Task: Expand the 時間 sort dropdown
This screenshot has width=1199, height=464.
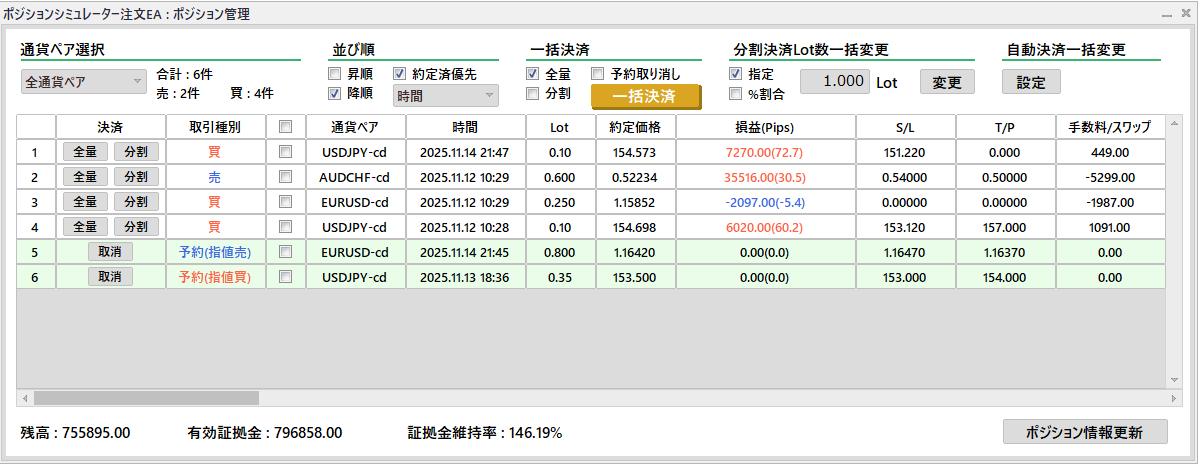Action: pyautogui.click(x=445, y=96)
